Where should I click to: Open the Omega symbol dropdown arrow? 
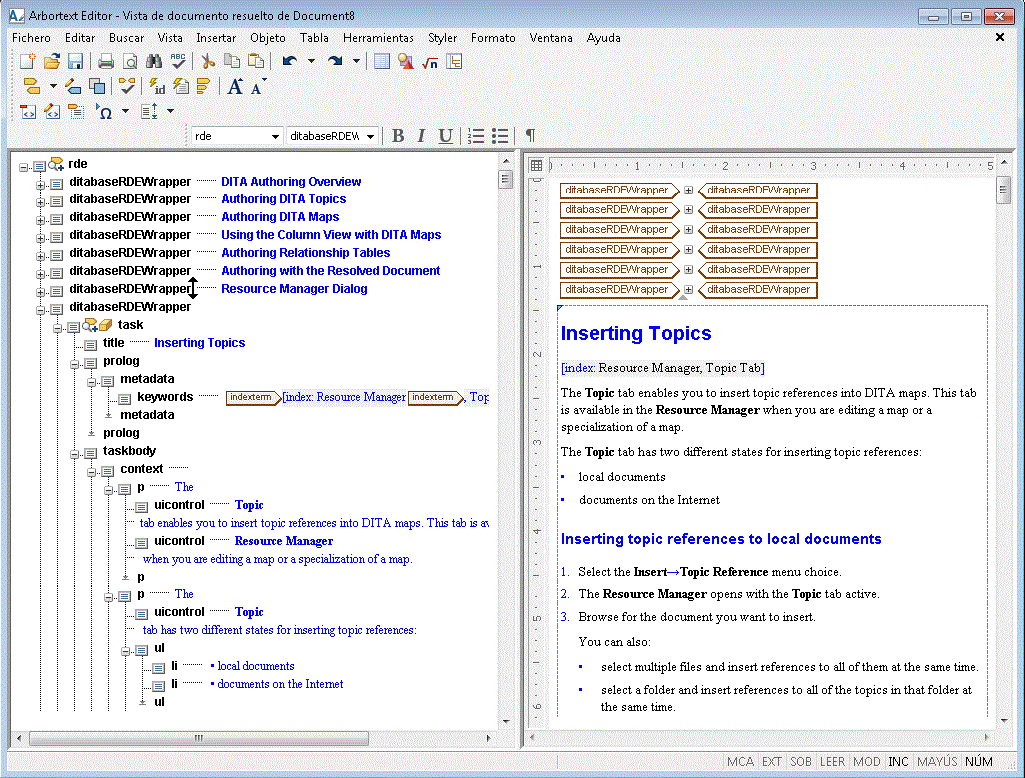tap(126, 112)
